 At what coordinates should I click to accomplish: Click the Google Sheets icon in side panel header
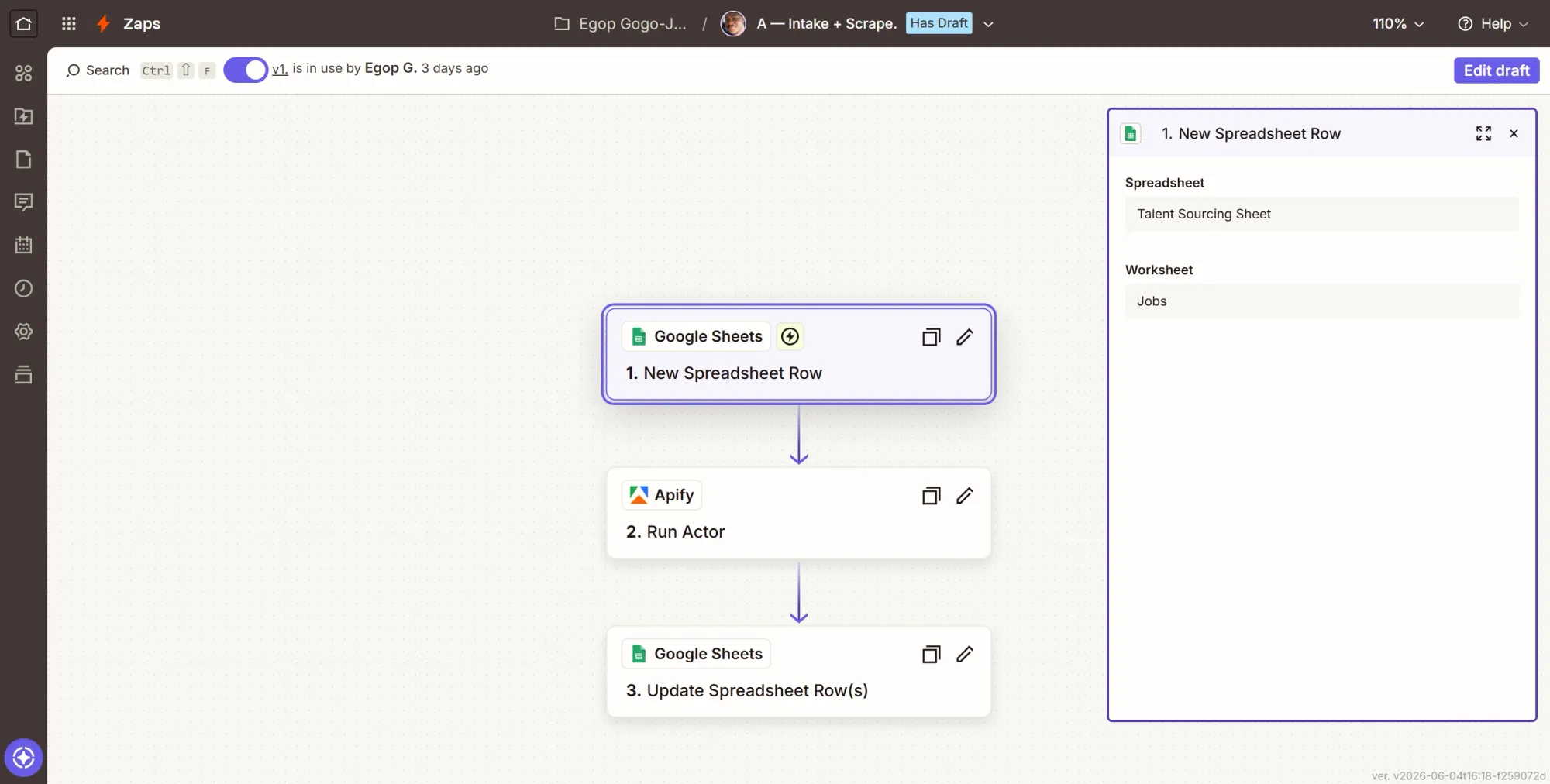coord(1131,133)
